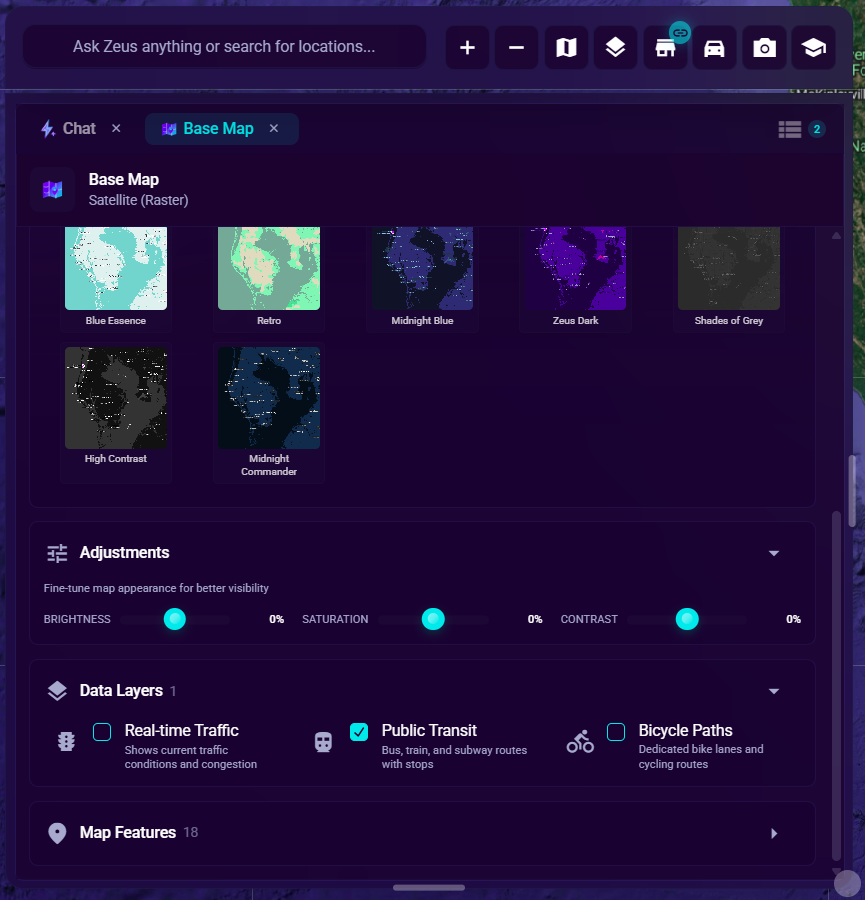The image size is (865, 900).
Task: Open the layers toolbar icon
Action: (x=615, y=48)
